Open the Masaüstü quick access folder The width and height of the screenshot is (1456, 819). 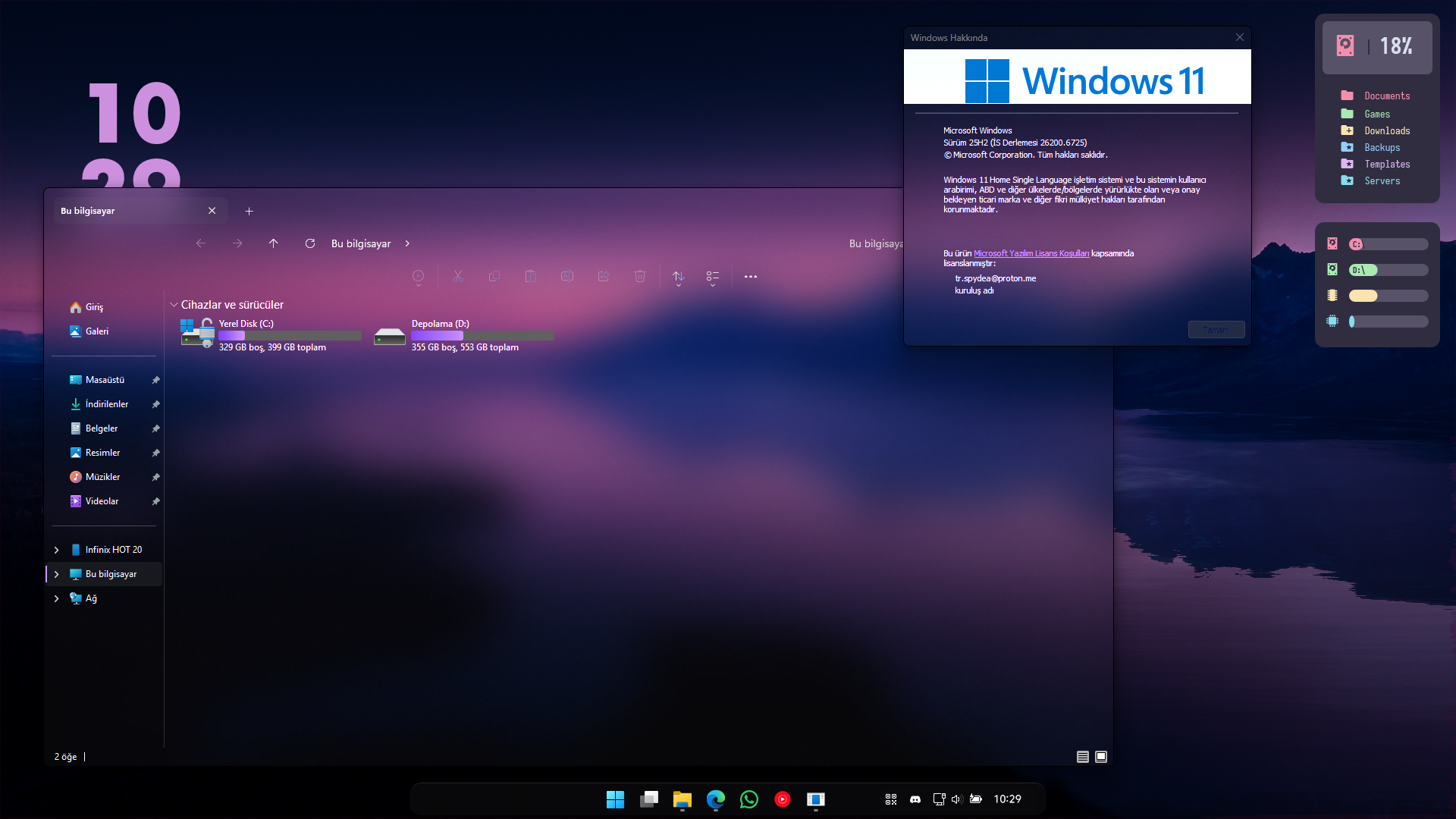105,380
